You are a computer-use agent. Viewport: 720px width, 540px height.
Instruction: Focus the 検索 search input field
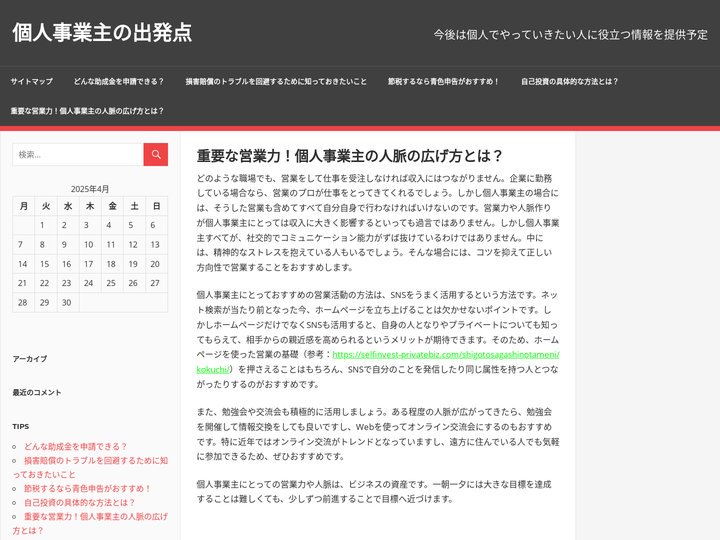pyautogui.click(x=78, y=154)
